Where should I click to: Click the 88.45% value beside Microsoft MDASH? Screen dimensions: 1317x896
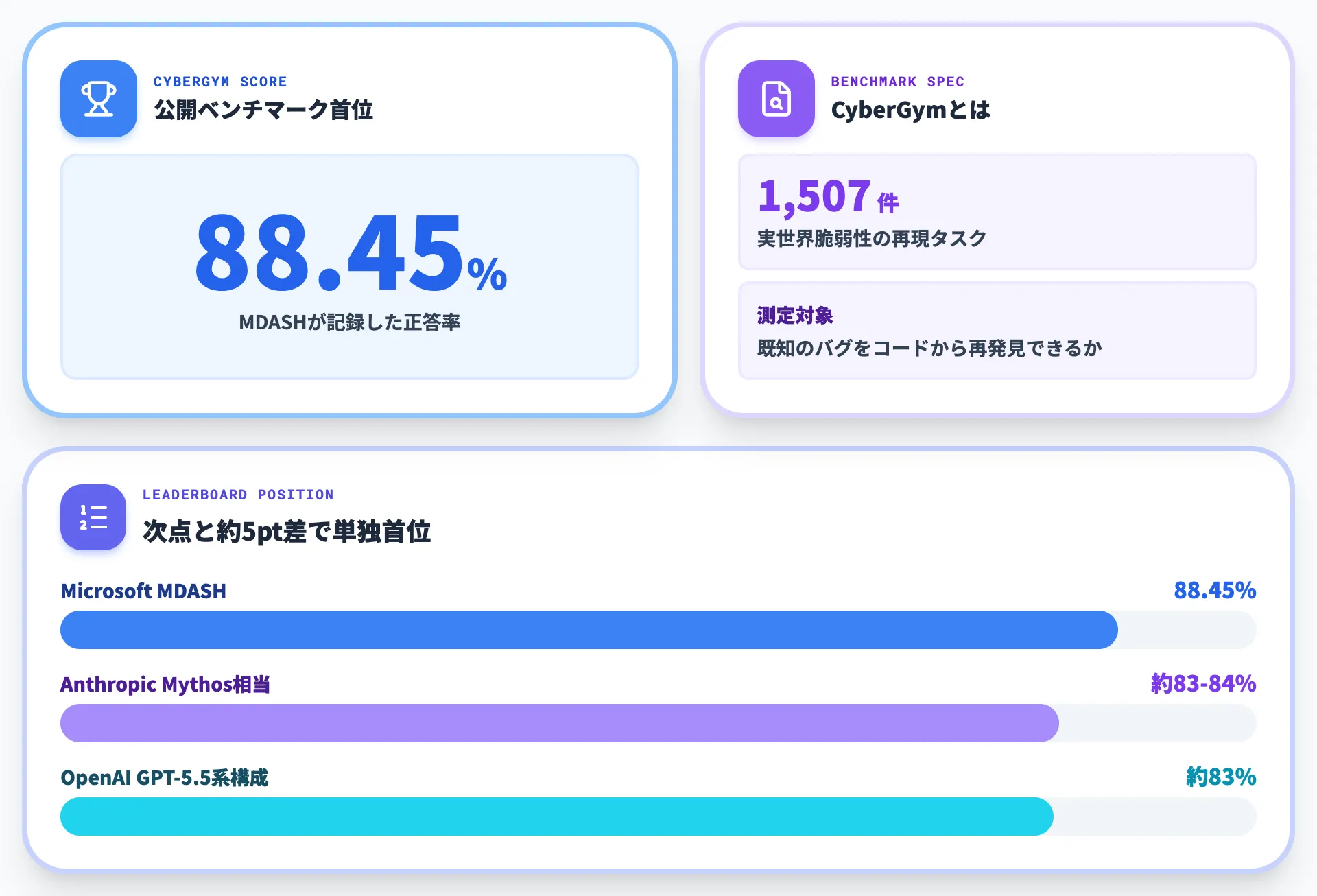tap(1215, 590)
